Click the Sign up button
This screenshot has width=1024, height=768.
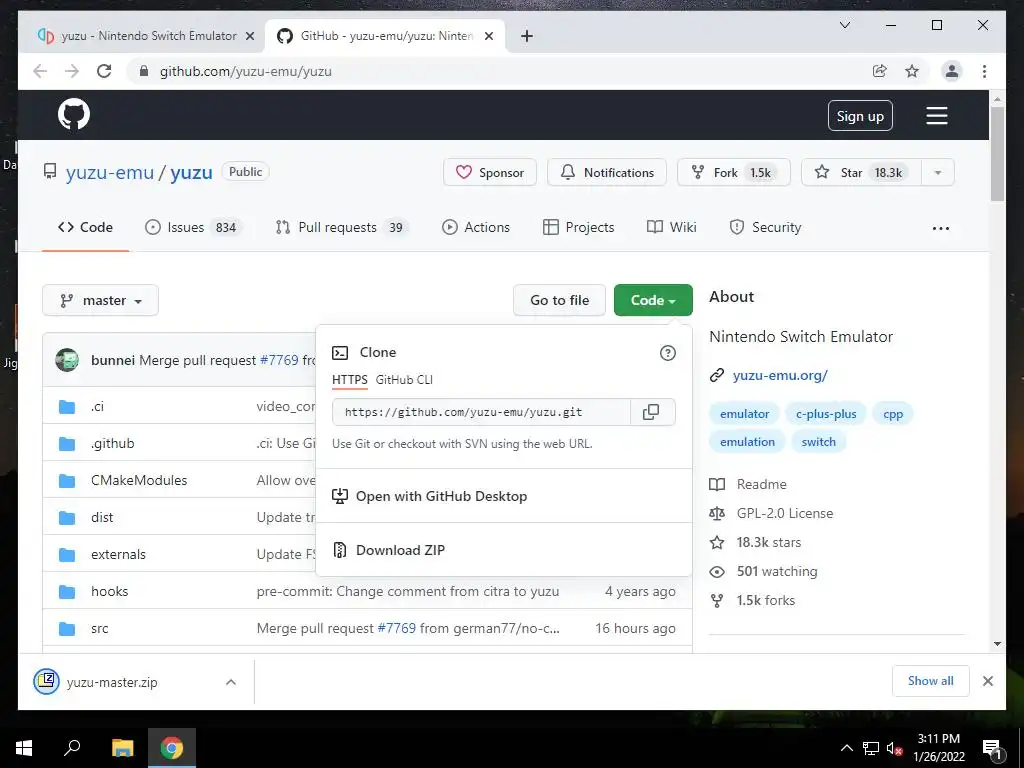860,116
